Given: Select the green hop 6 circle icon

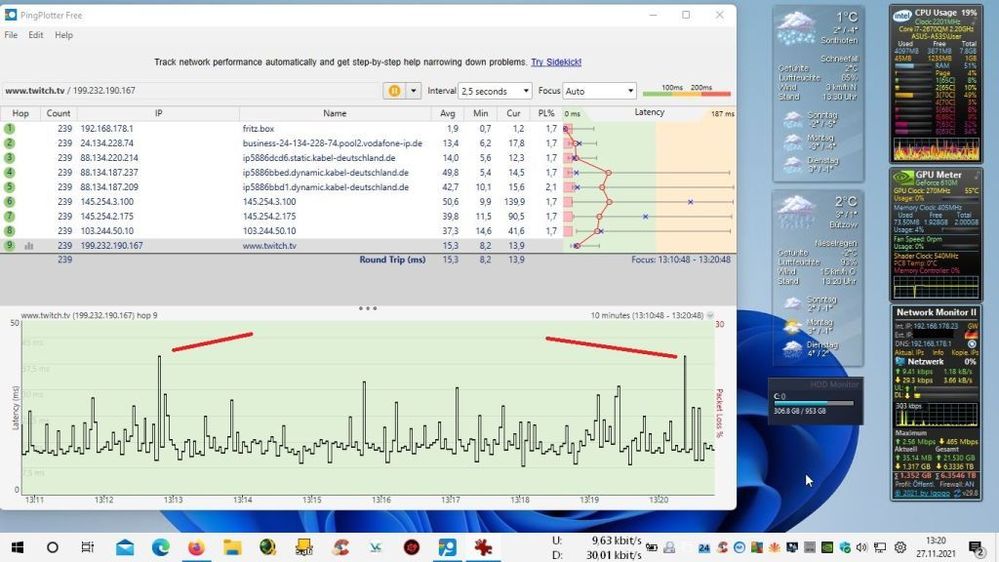Looking at the screenshot, I should click(9, 202).
